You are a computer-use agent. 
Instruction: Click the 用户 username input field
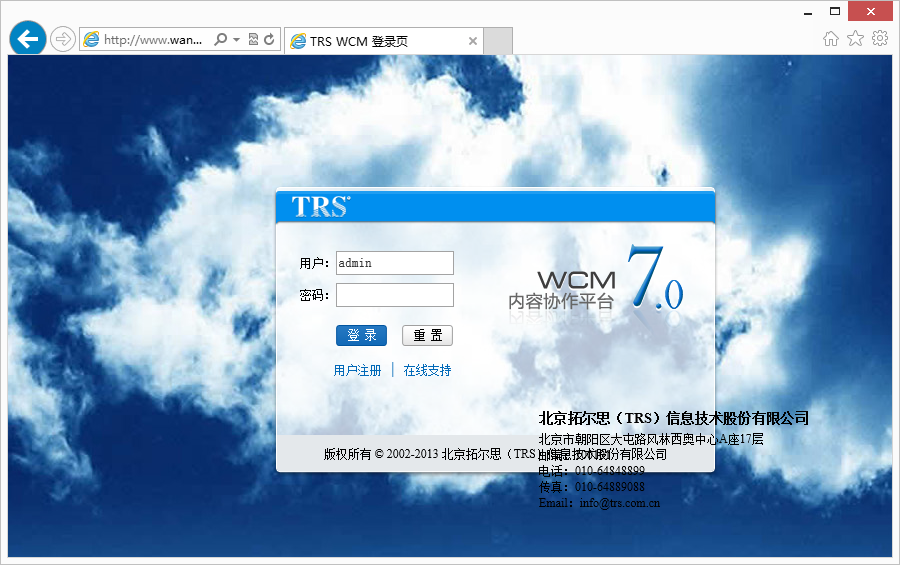pyautogui.click(x=395, y=263)
